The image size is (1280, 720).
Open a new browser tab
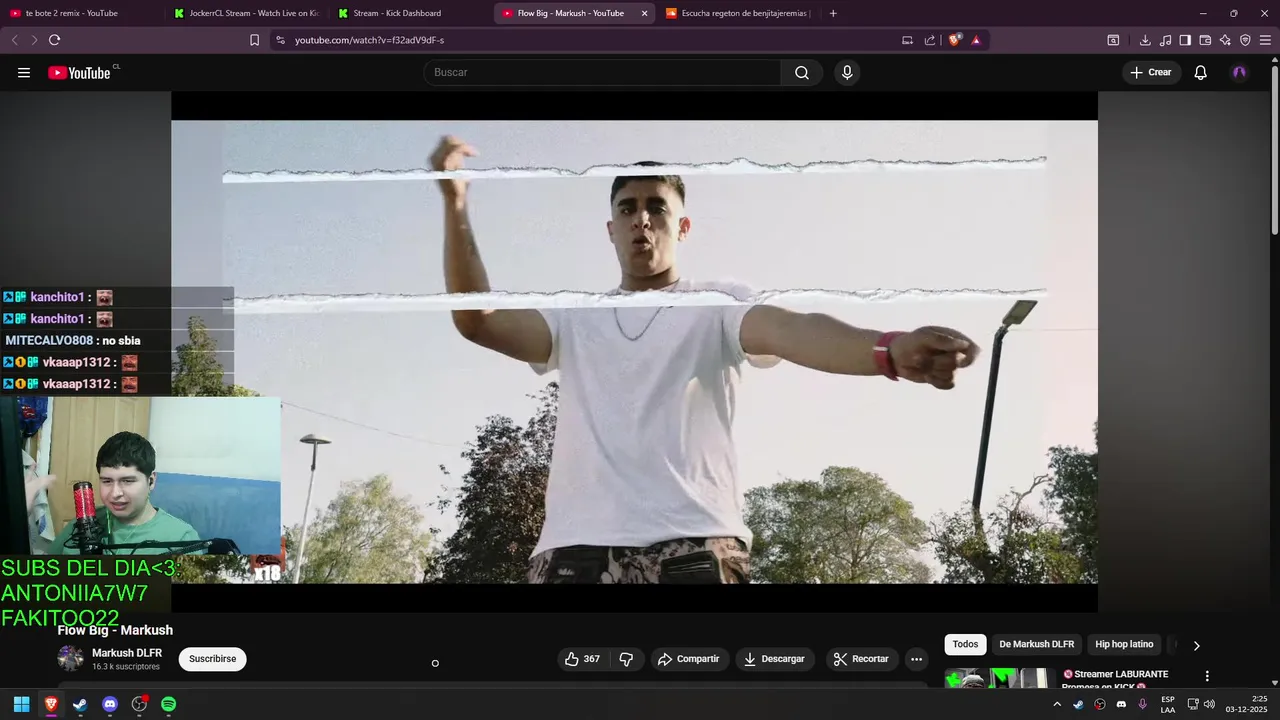tap(833, 13)
